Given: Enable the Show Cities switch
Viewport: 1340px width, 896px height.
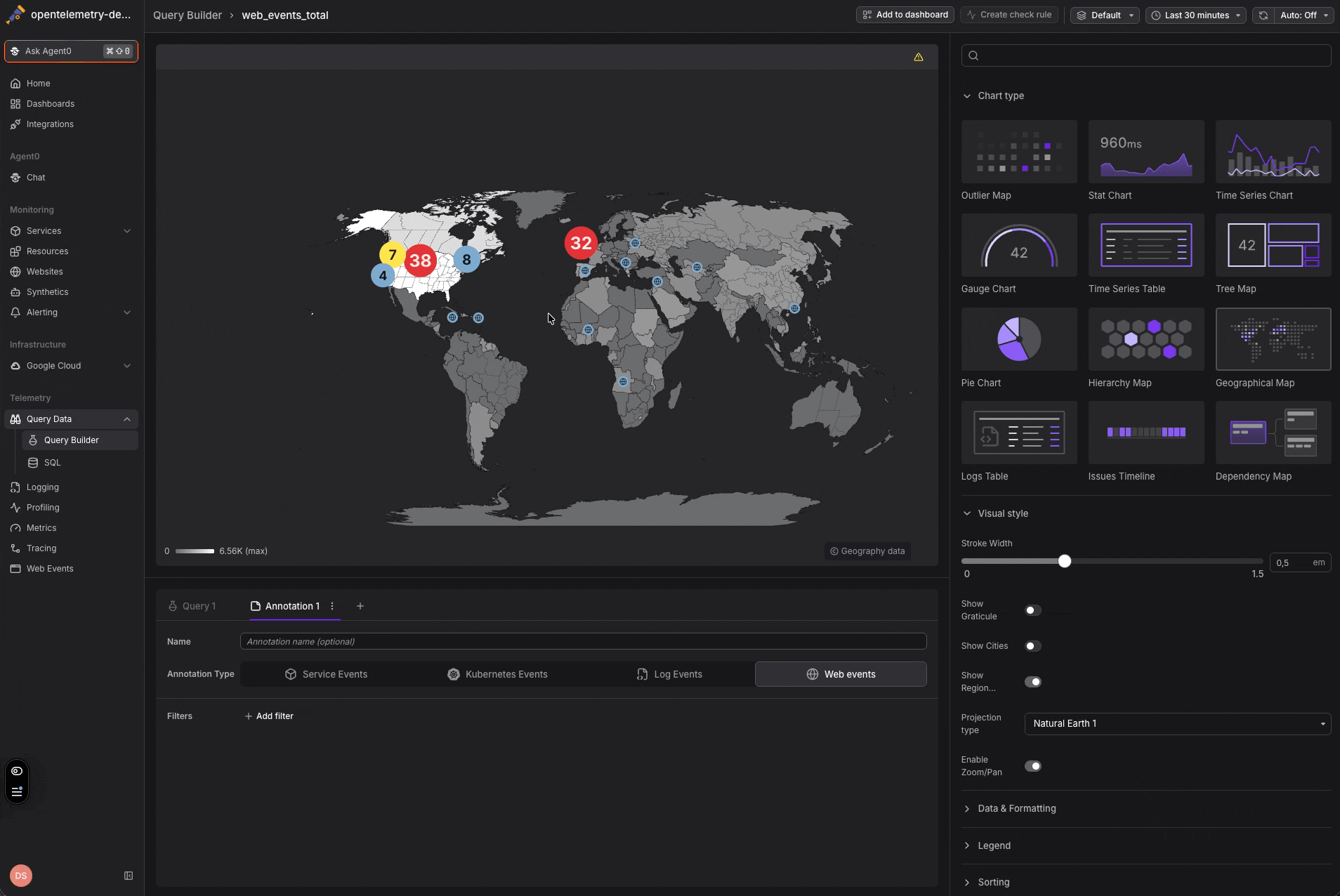Looking at the screenshot, I should point(1032,646).
